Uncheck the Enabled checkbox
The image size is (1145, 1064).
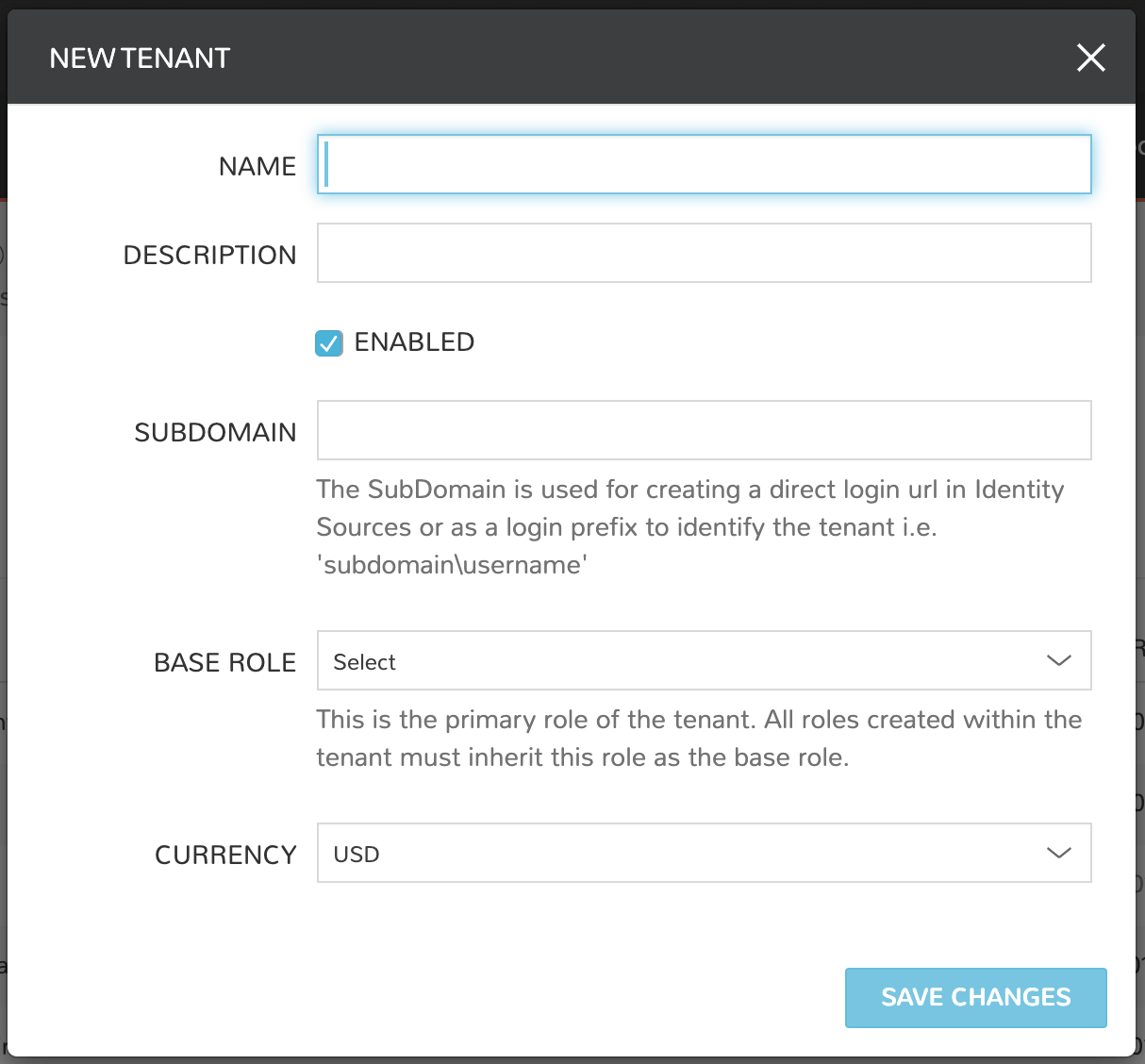(x=329, y=343)
